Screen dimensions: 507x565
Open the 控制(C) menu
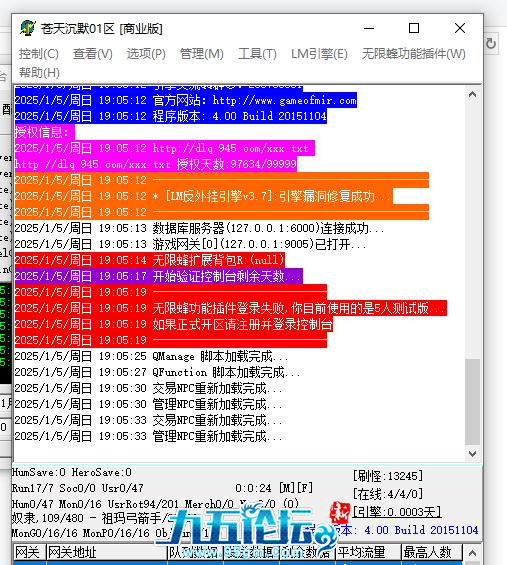(x=39, y=54)
